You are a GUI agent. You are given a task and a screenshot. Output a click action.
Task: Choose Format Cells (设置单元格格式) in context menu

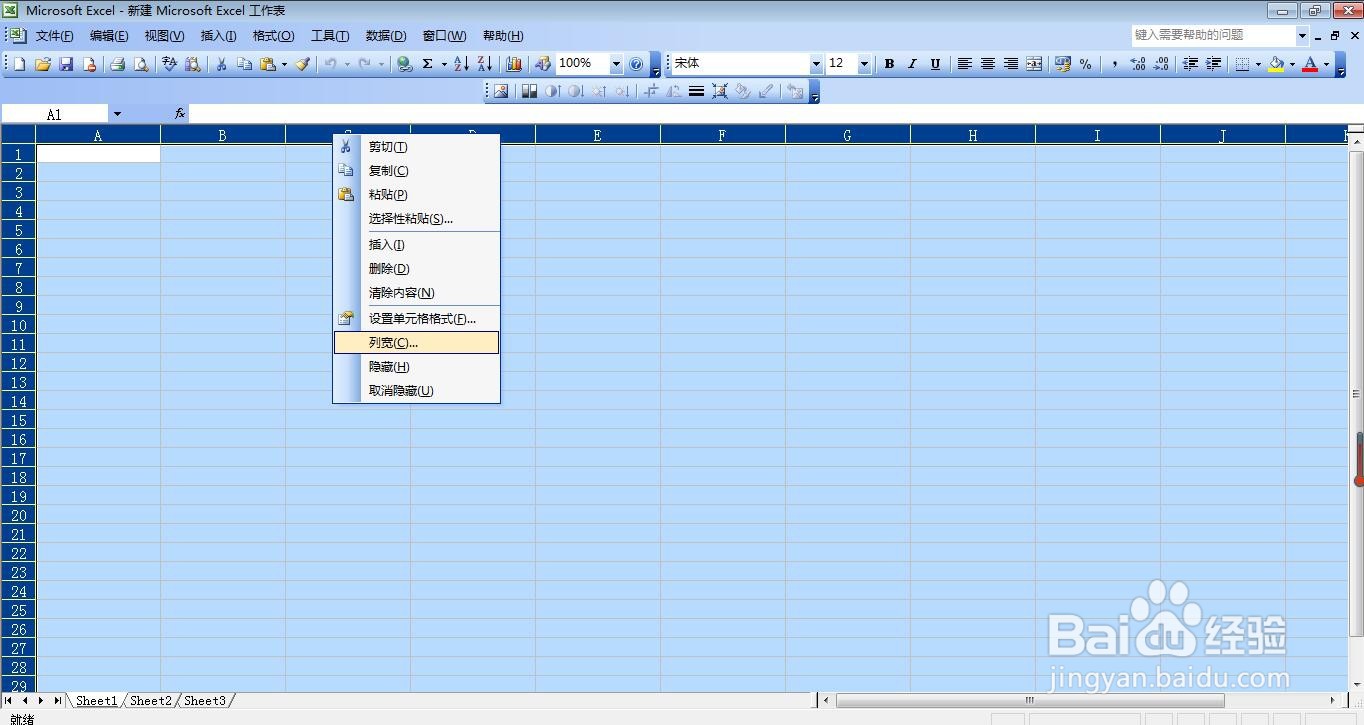(x=416, y=319)
